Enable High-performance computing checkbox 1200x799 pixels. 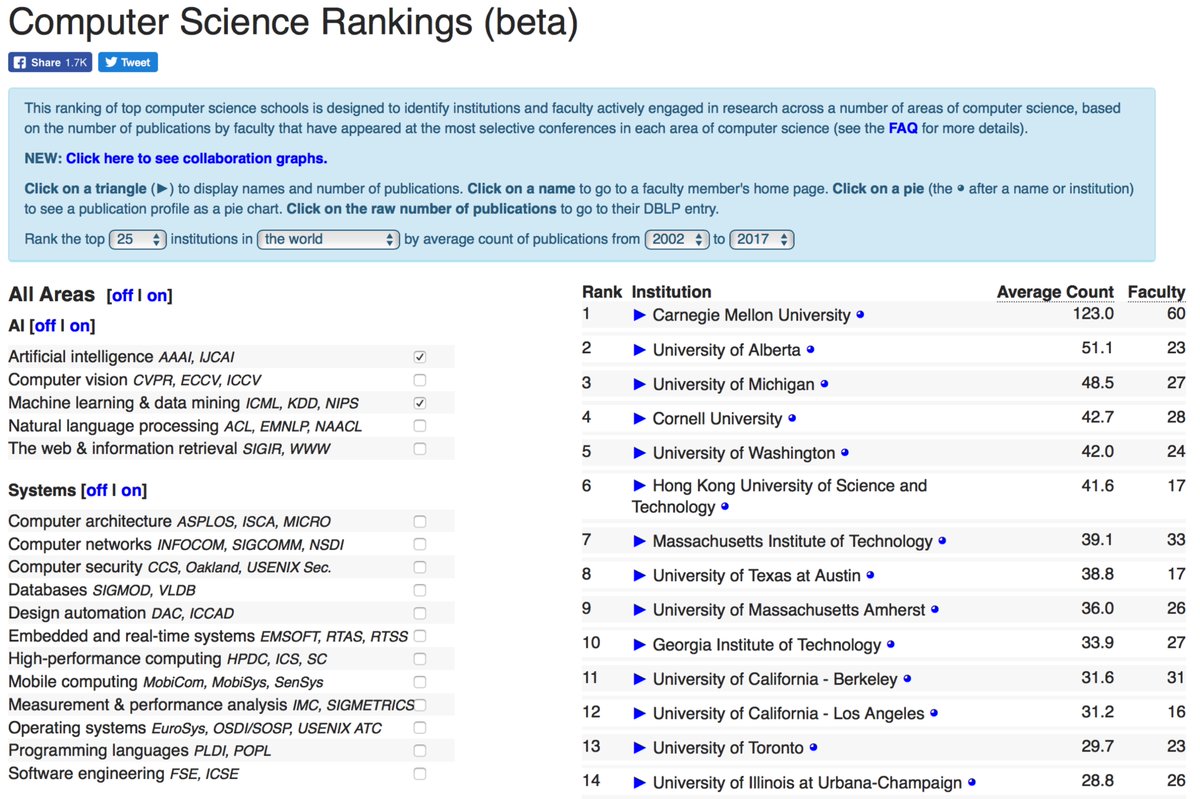click(x=420, y=659)
